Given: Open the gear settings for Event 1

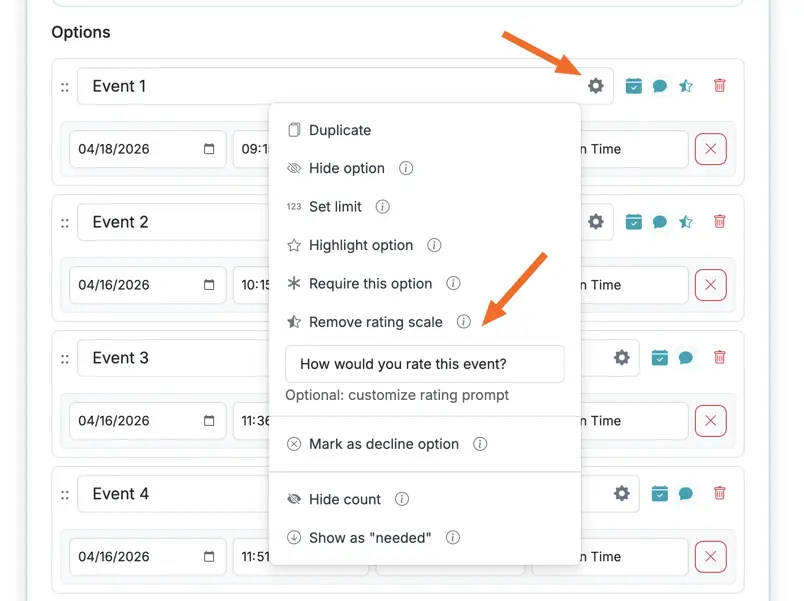Looking at the screenshot, I should [595, 86].
